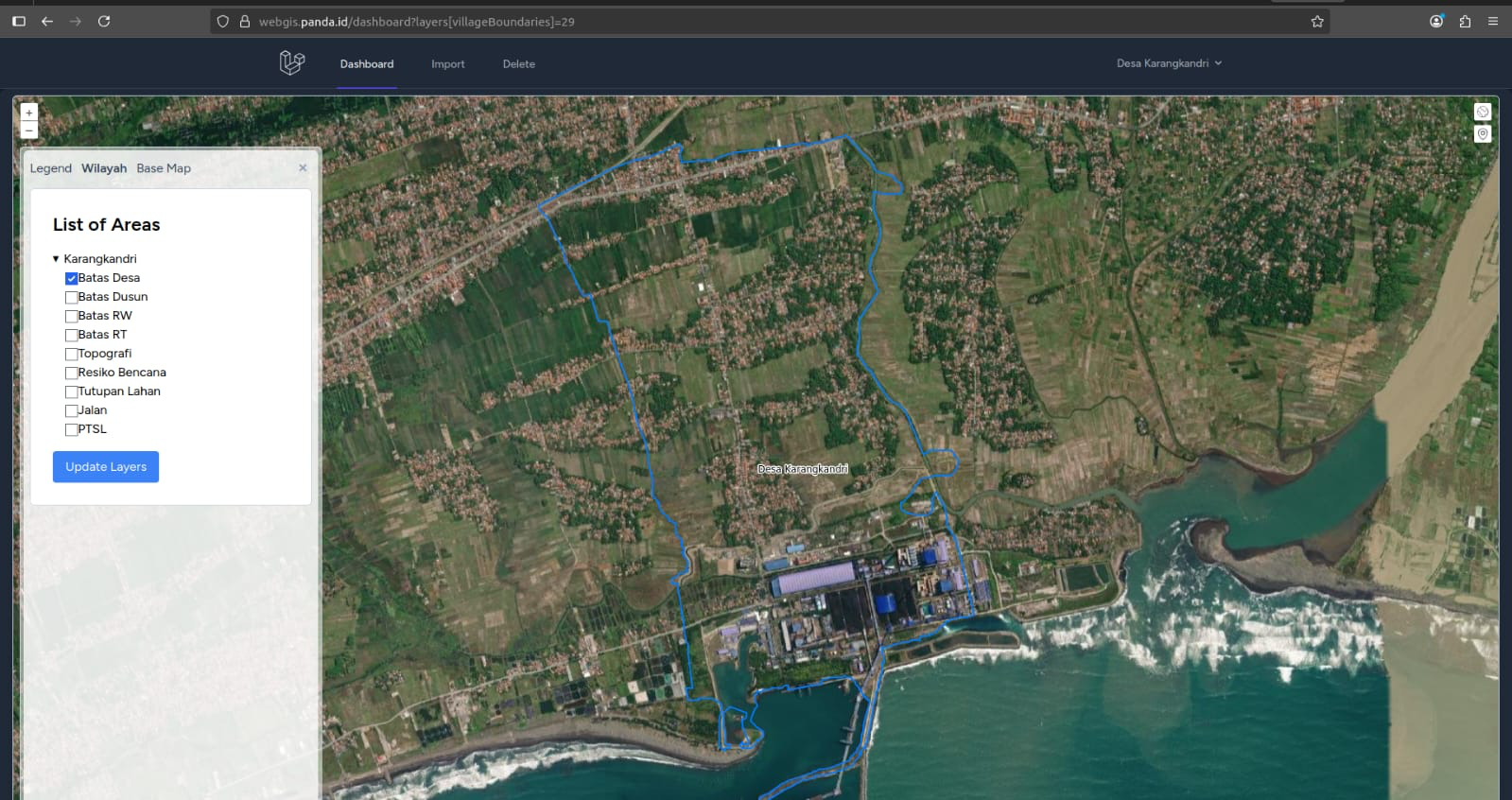This screenshot has width=1512, height=800.
Task: Enable the Batas RW layer
Action: (x=71, y=316)
